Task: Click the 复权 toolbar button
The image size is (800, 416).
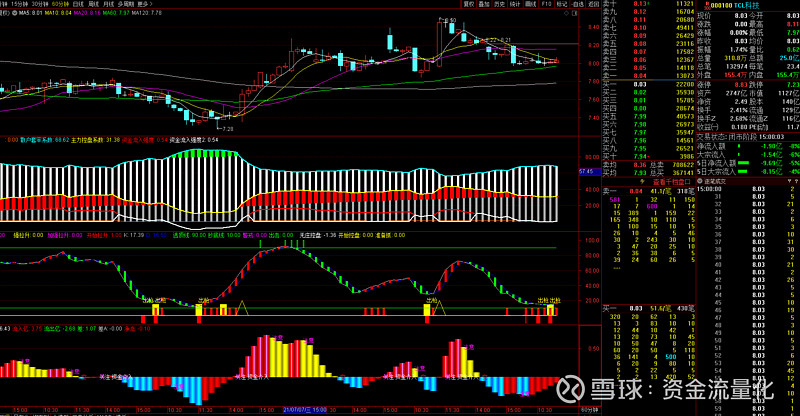Action: (x=468, y=4)
